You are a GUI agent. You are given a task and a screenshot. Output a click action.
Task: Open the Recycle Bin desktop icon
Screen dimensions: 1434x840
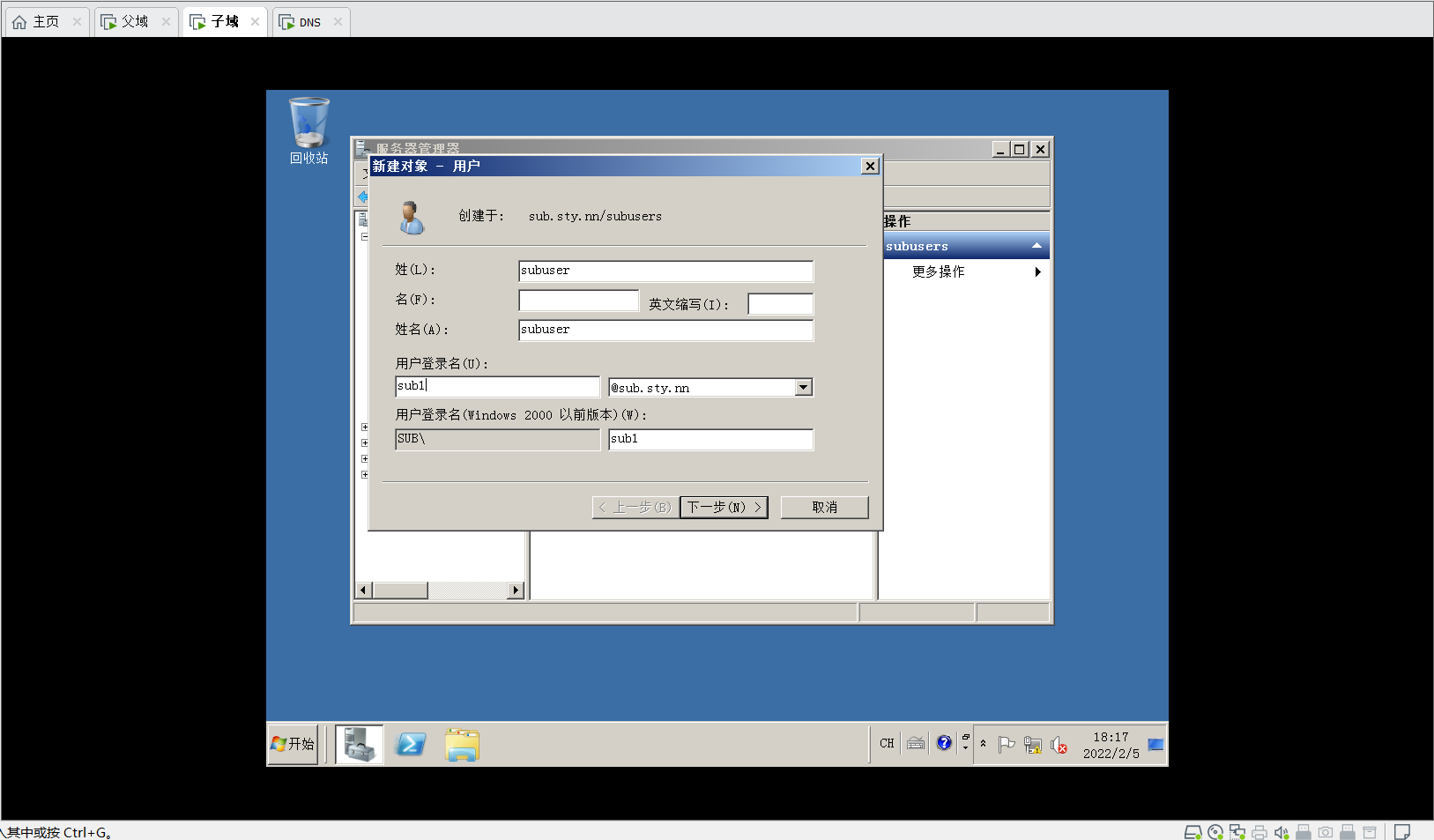pyautogui.click(x=308, y=130)
